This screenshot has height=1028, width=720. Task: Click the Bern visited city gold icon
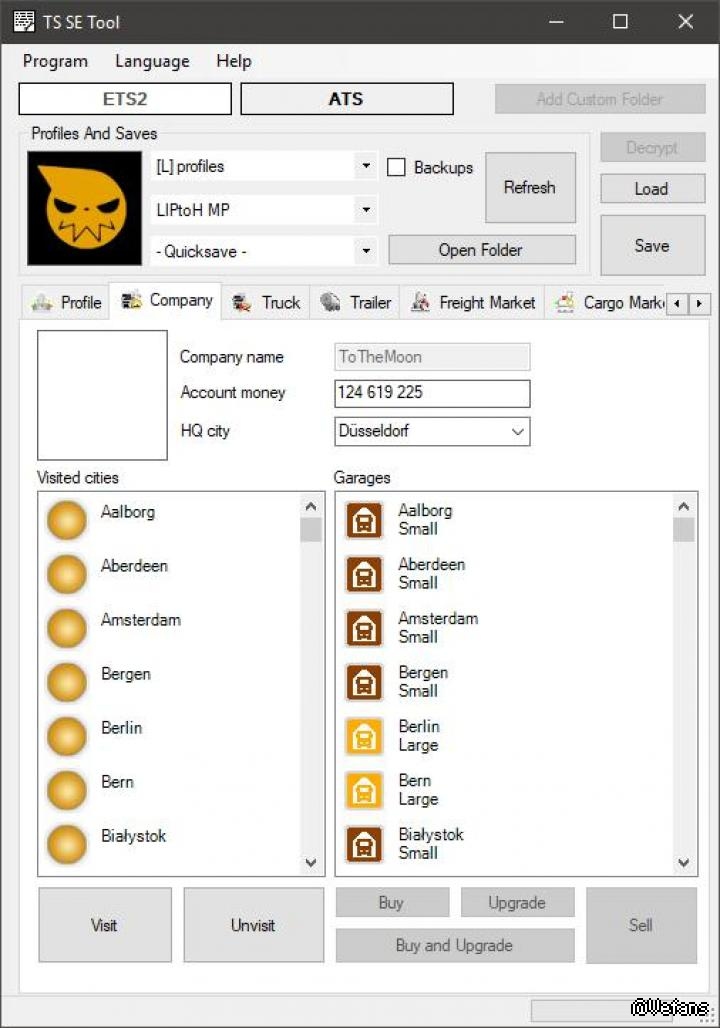[66, 790]
